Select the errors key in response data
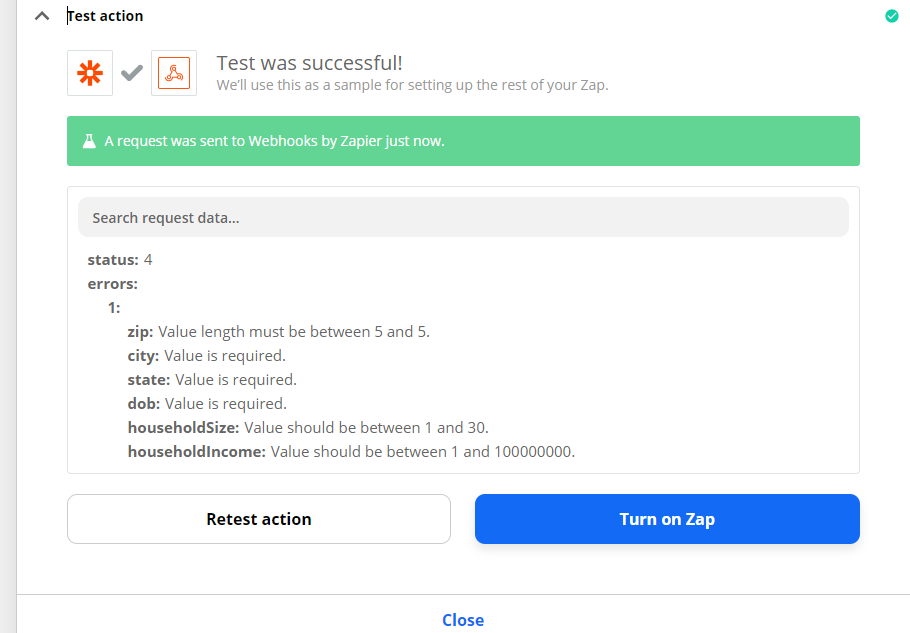This screenshot has width=910, height=633. pos(112,284)
